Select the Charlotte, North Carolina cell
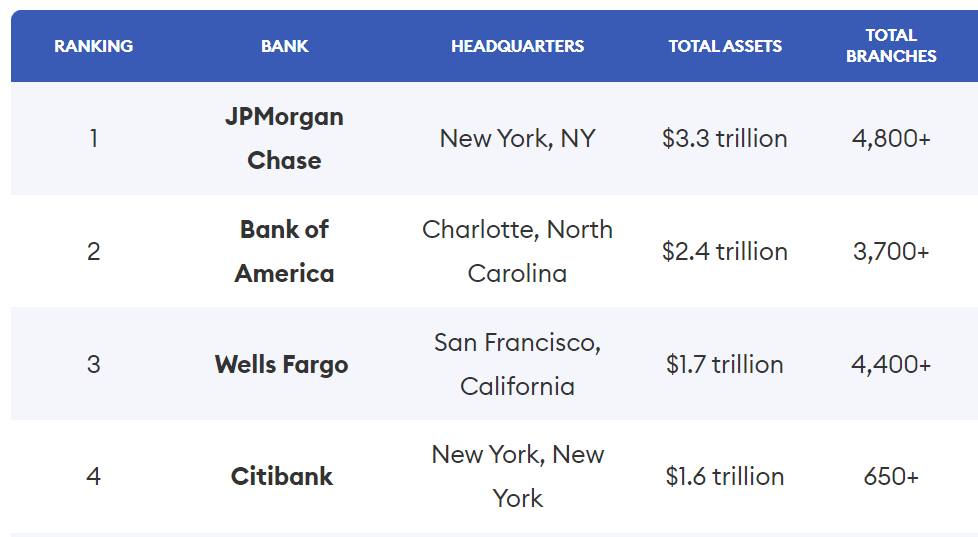The width and height of the screenshot is (978, 537). 517,251
